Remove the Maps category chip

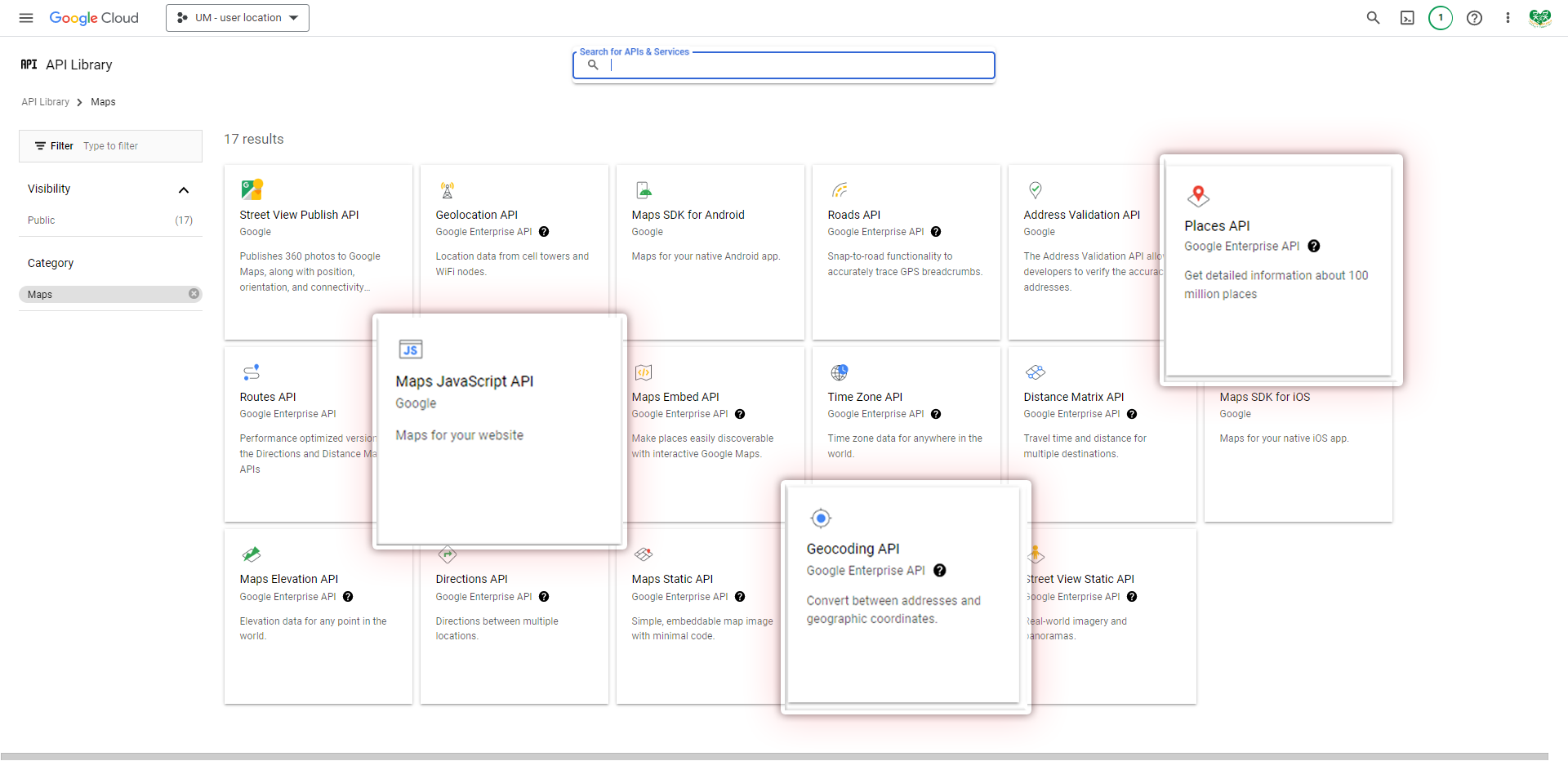pyautogui.click(x=194, y=294)
